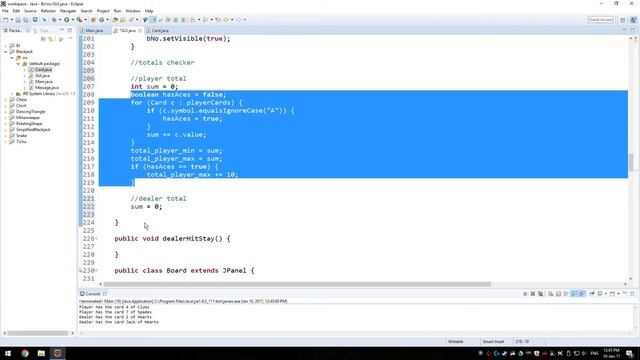Viewport: 640px width, 360px height.
Task: Open Chrome from the taskbar
Action: pos(25,353)
